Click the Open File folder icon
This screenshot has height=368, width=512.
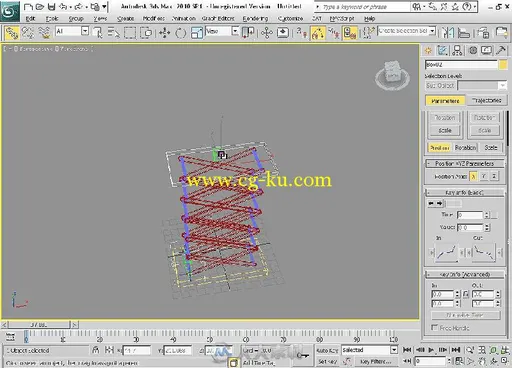coord(39,6)
